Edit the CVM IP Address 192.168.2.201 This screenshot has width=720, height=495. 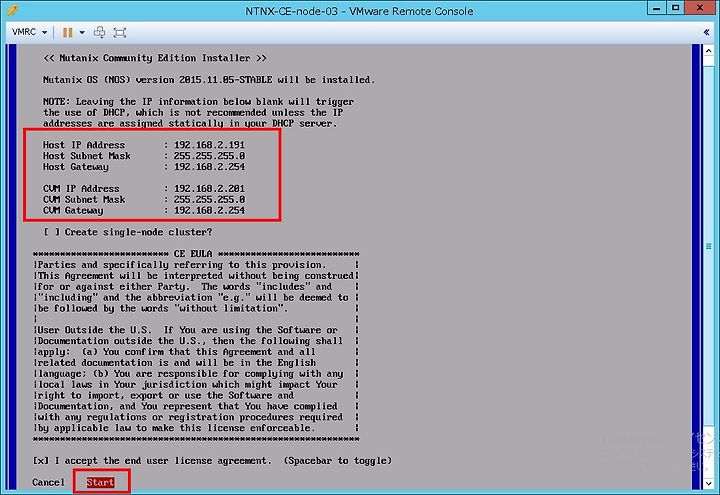tap(209, 189)
